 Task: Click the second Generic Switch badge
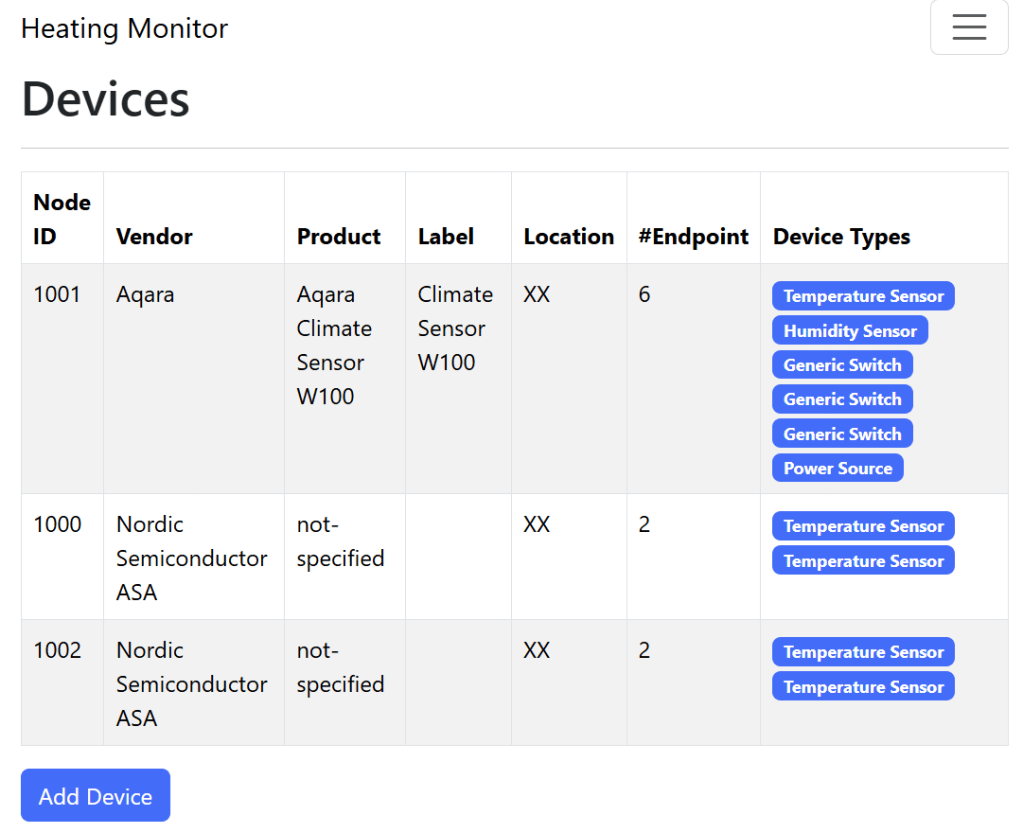click(x=842, y=399)
